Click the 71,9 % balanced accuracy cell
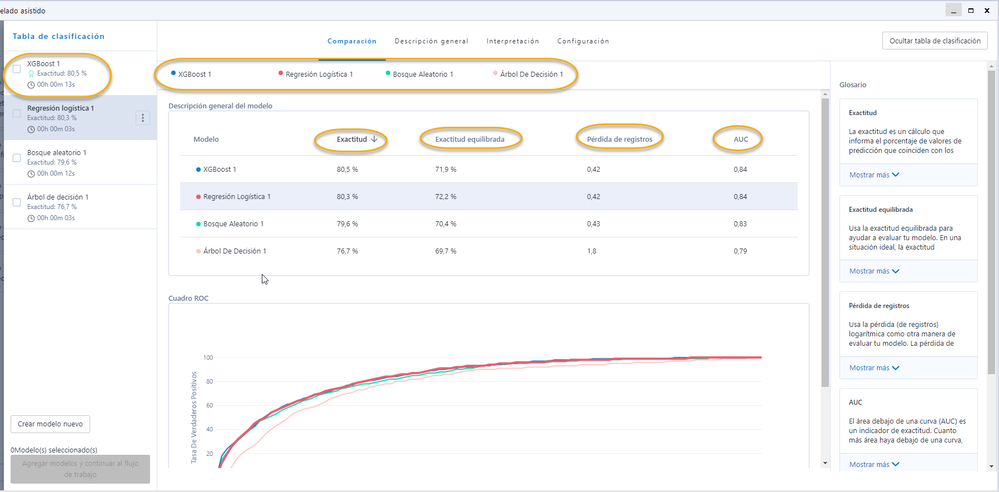Viewport: 999px width, 492px height. [x=445, y=170]
